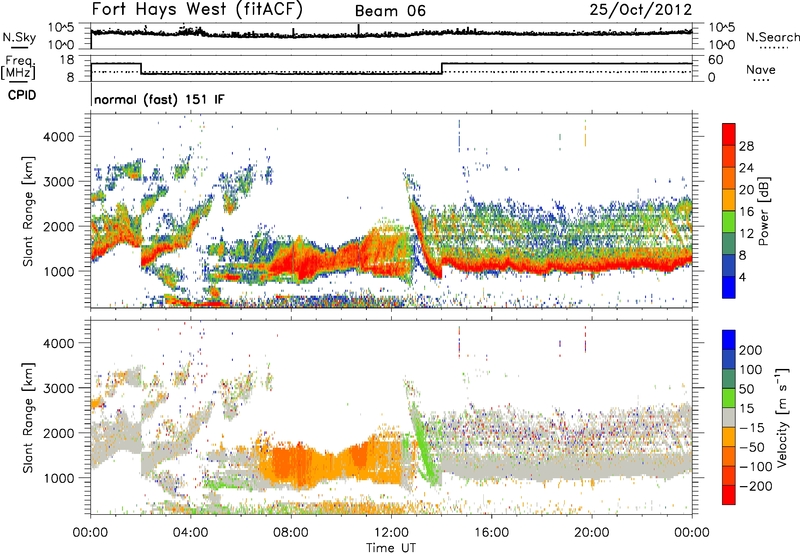Select text 'normal (fast) 151 IF'
Screen dimensions: 800x554
pyautogui.click(x=159, y=99)
